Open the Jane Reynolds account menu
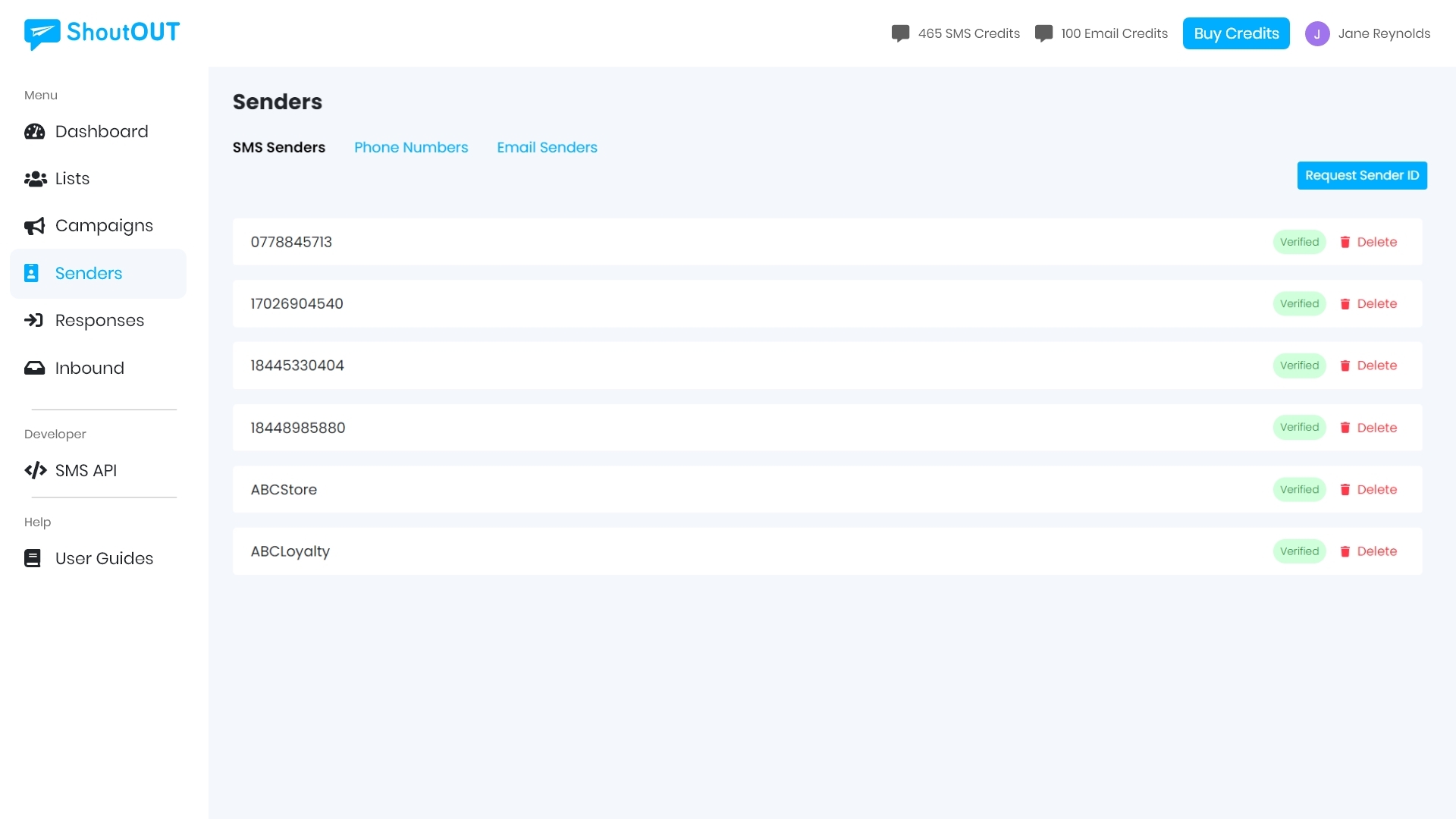The width and height of the screenshot is (1456, 819). 1383,34
